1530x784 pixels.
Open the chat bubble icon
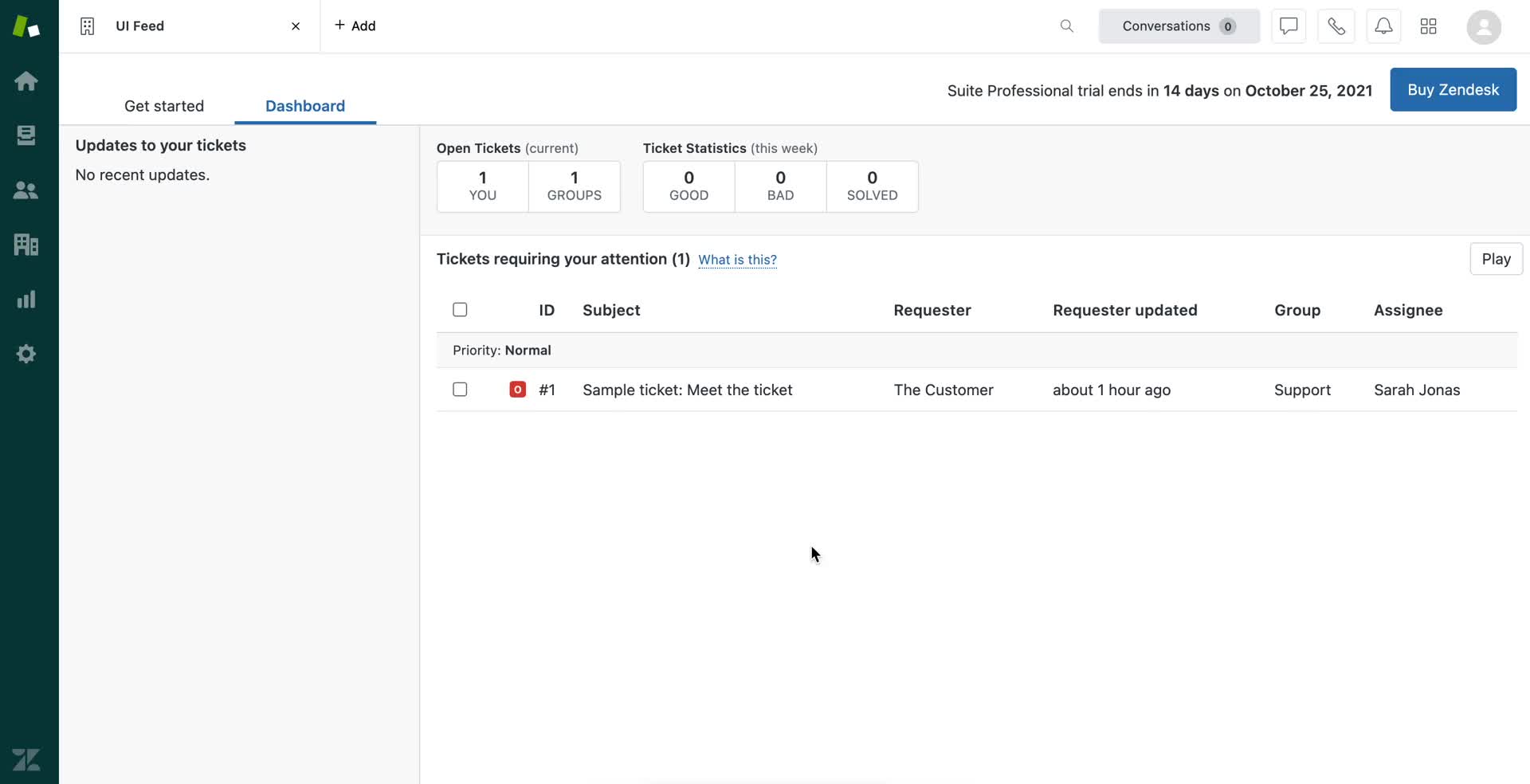pyautogui.click(x=1289, y=26)
